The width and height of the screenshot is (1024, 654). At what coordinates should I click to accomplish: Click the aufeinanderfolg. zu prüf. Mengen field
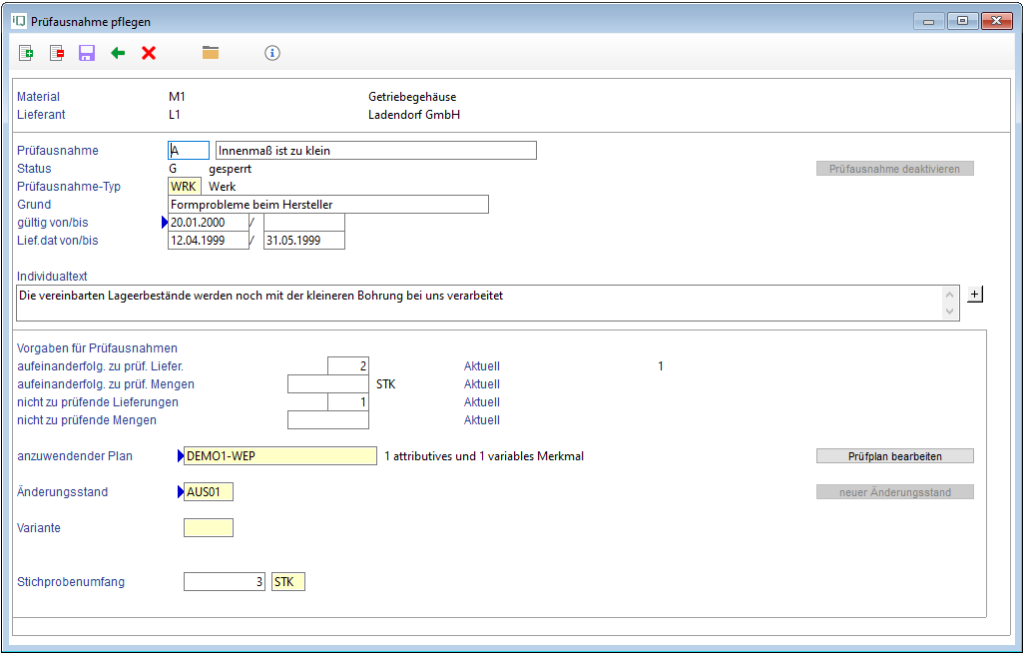pyautogui.click(x=328, y=384)
